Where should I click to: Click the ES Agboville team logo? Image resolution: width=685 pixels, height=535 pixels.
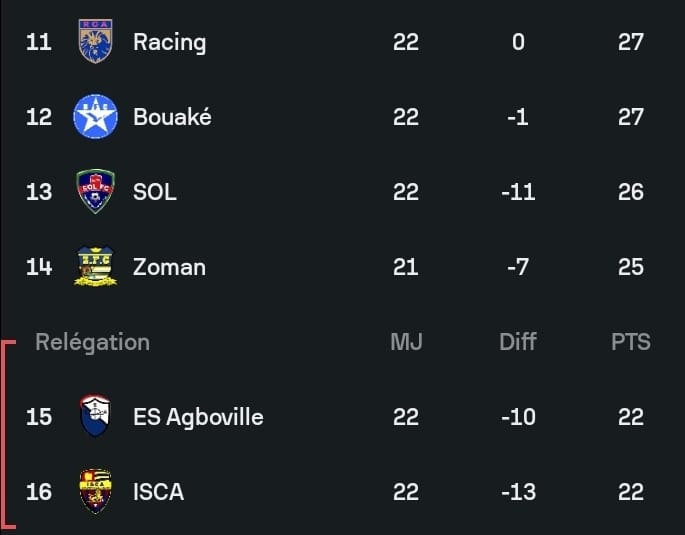[95, 417]
